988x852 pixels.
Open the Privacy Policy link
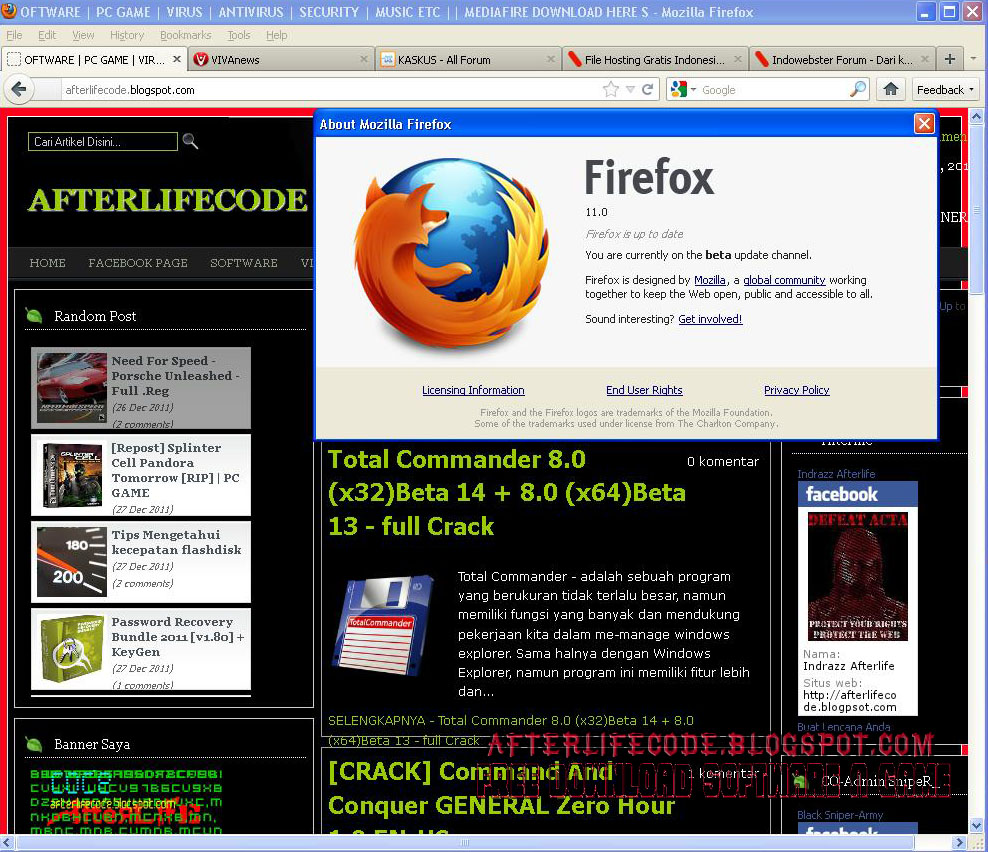796,390
